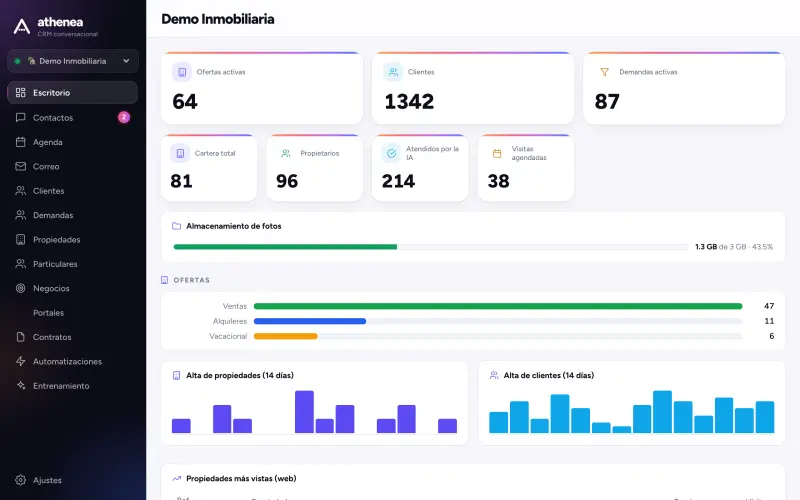Viewport: 800px width, 500px height.
Task: Open the Demandas activas card showing 87
Action: (x=684, y=88)
